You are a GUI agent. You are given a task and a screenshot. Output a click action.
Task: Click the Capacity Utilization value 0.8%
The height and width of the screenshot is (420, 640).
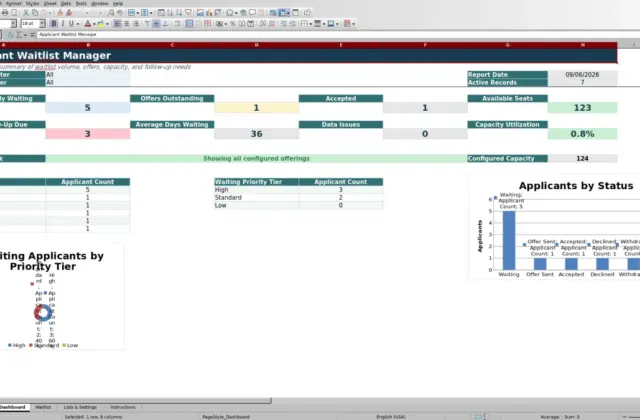pyautogui.click(x=582, y=134)
